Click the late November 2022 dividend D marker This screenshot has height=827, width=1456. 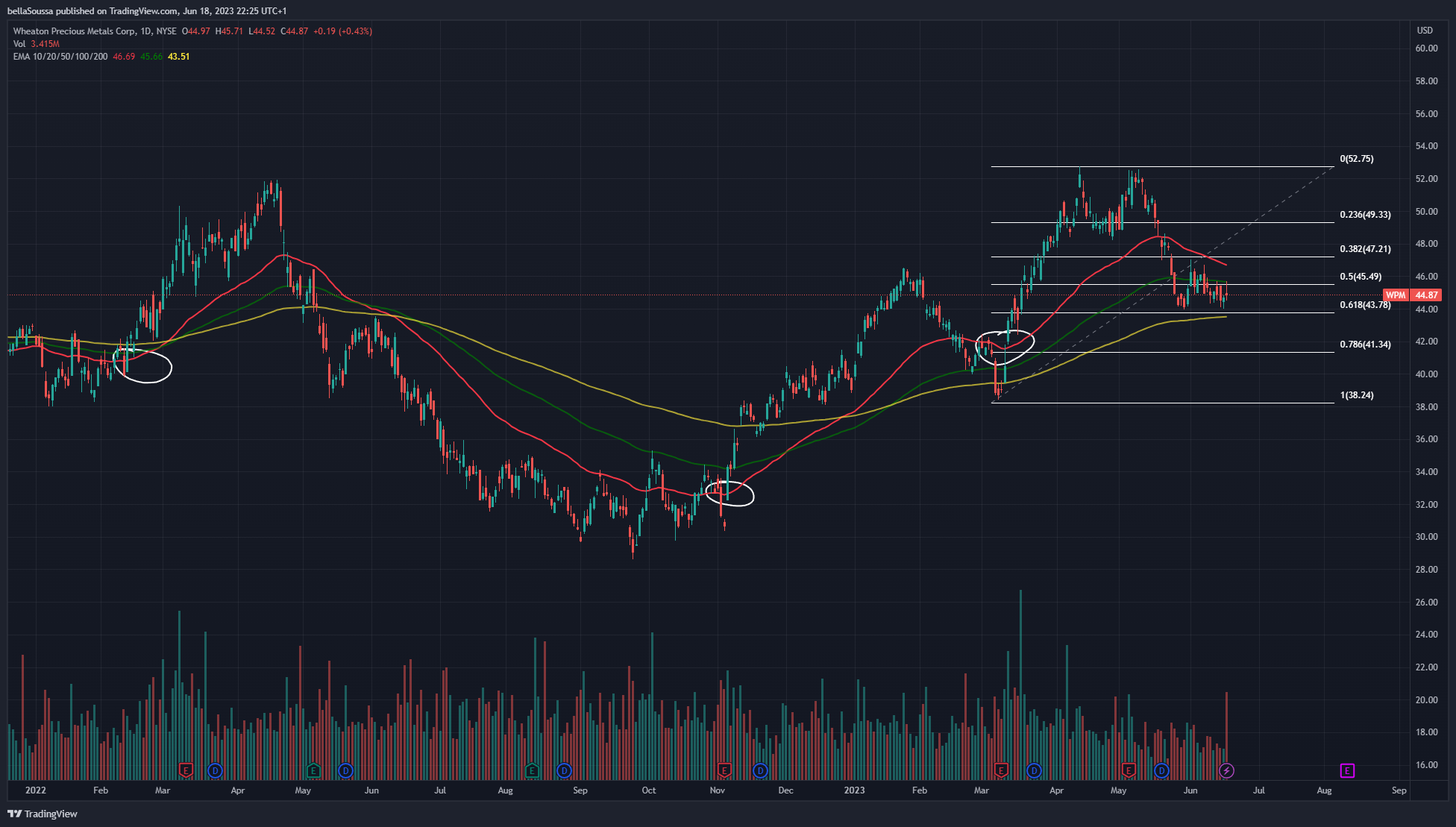(x=760, y=770)
